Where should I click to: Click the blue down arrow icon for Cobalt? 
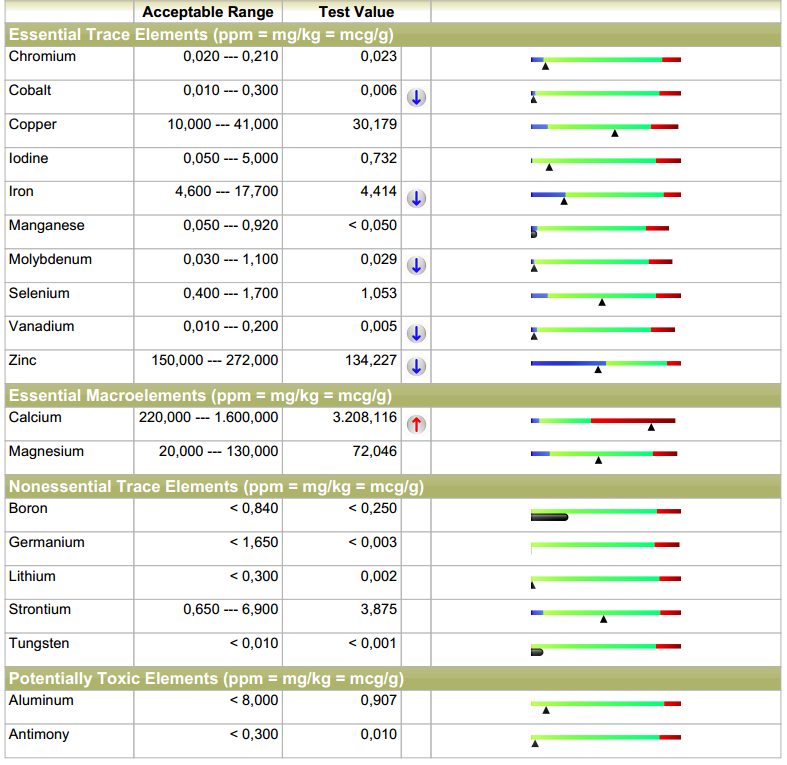point(416,97)
